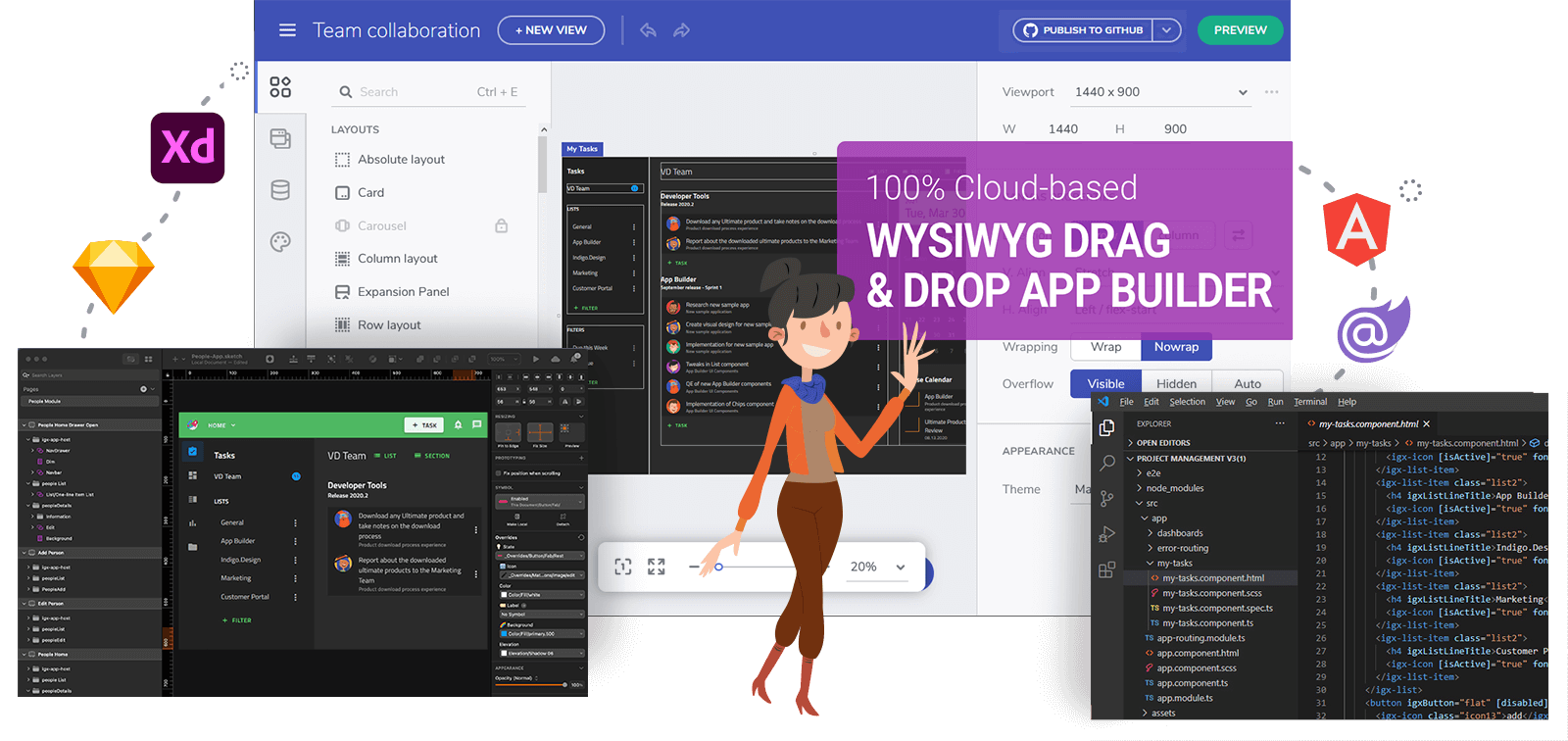1568x741 pixels.
Task: Click the Sketch diamond logo
Action: 114,275
